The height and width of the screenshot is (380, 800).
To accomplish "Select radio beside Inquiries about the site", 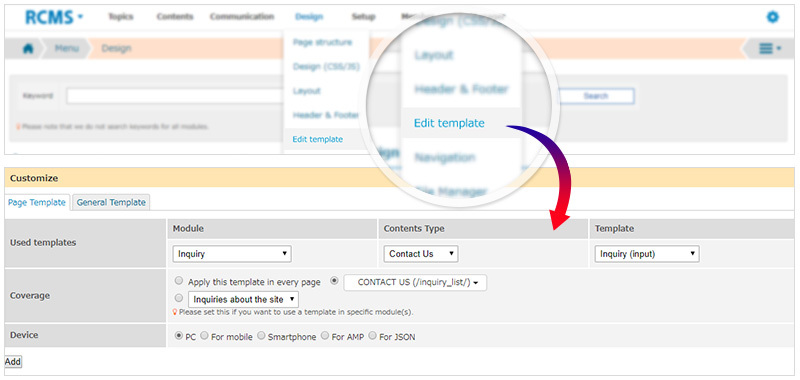I will point(178,298).
